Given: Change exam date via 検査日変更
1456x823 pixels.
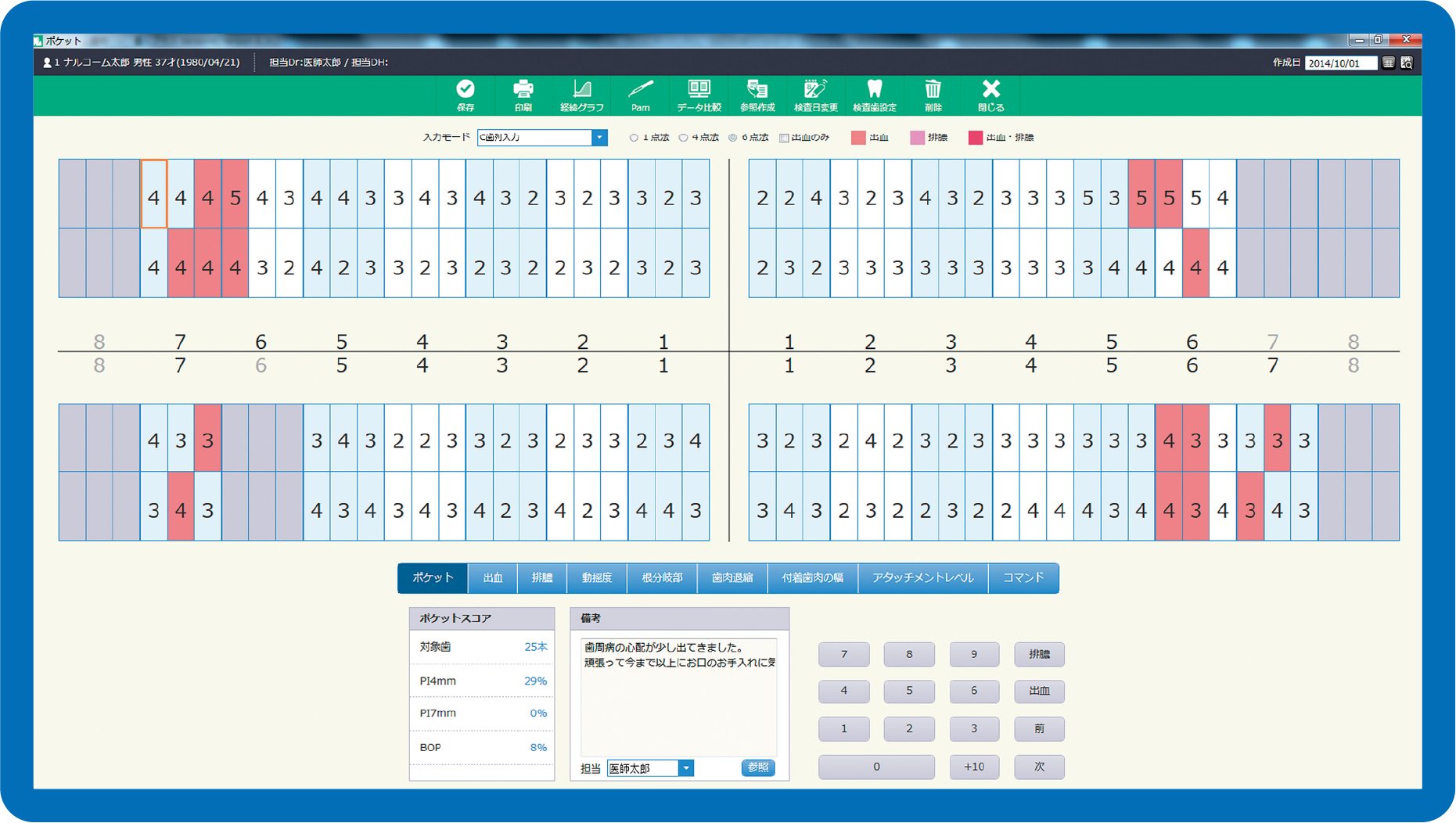Looking at the screenshot, I should click(815, 95).
